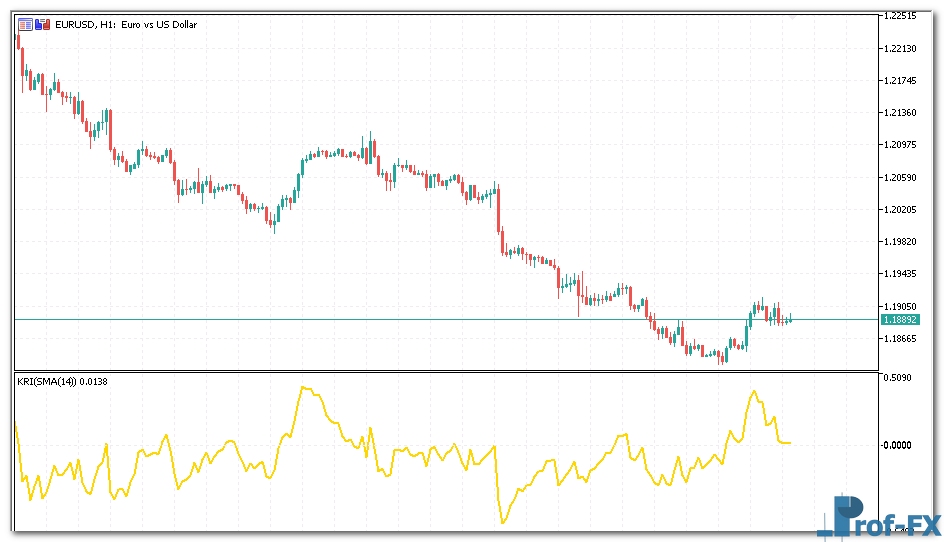The width and height of the screenshot is (944, 542).
Task: Click the 0.5090 indicator scale label
Action: (896, 378)
